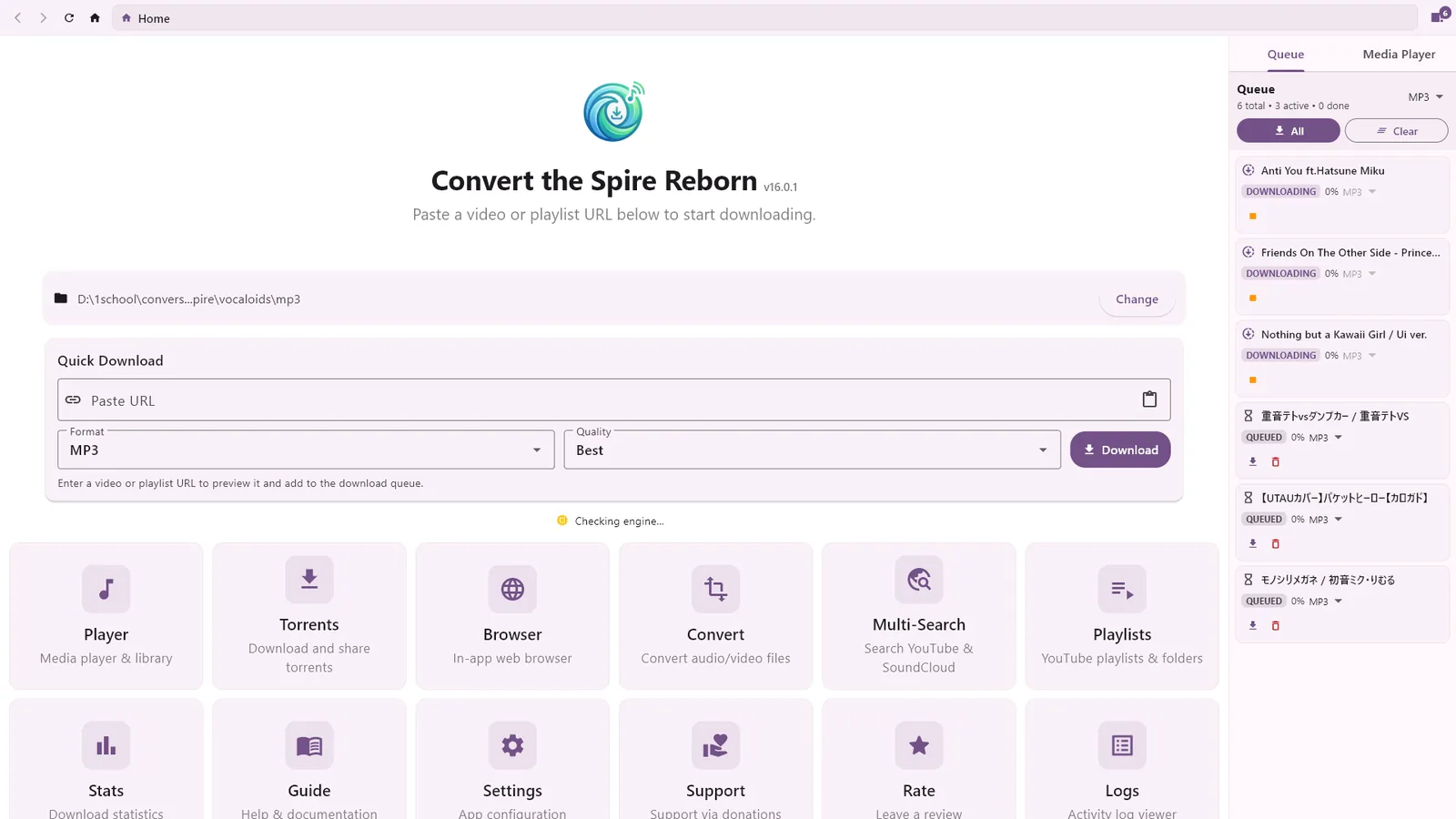Click the home icon in the navigation bar

(95, 18)
